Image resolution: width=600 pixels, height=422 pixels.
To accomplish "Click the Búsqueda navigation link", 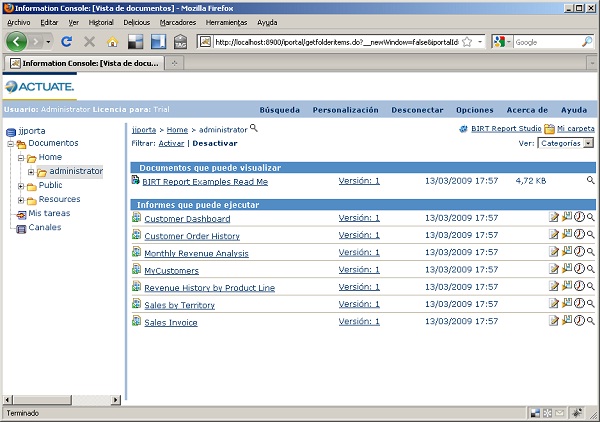I will (x=280, y=110).
